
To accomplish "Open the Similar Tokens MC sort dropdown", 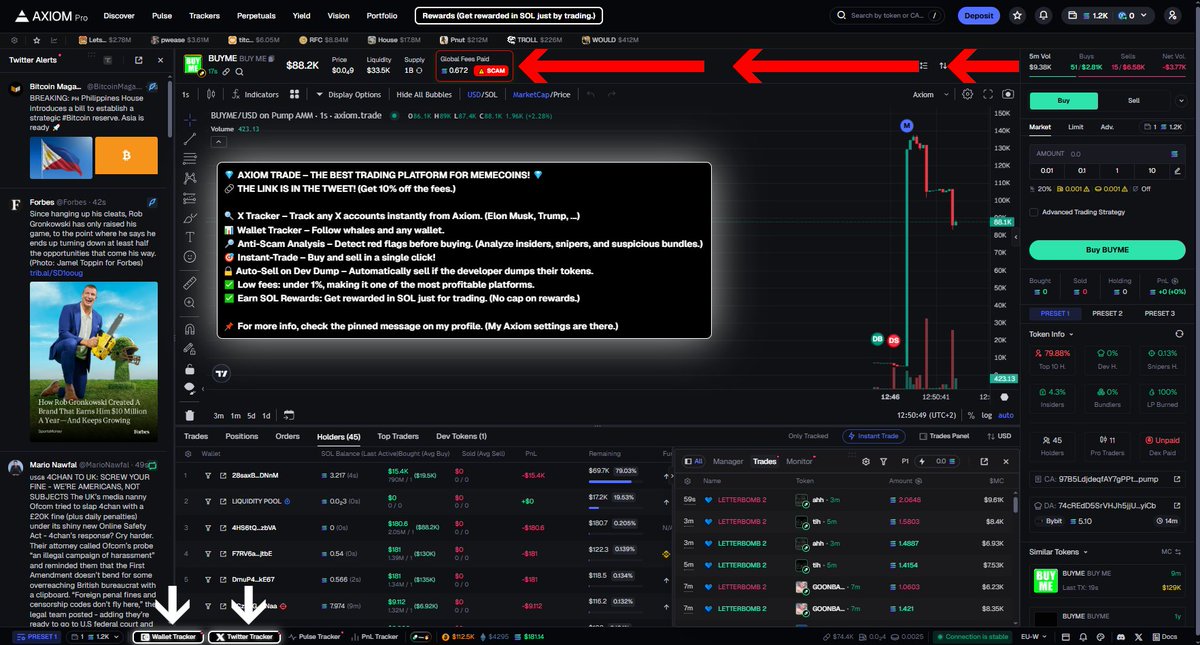I will 1171,551.
